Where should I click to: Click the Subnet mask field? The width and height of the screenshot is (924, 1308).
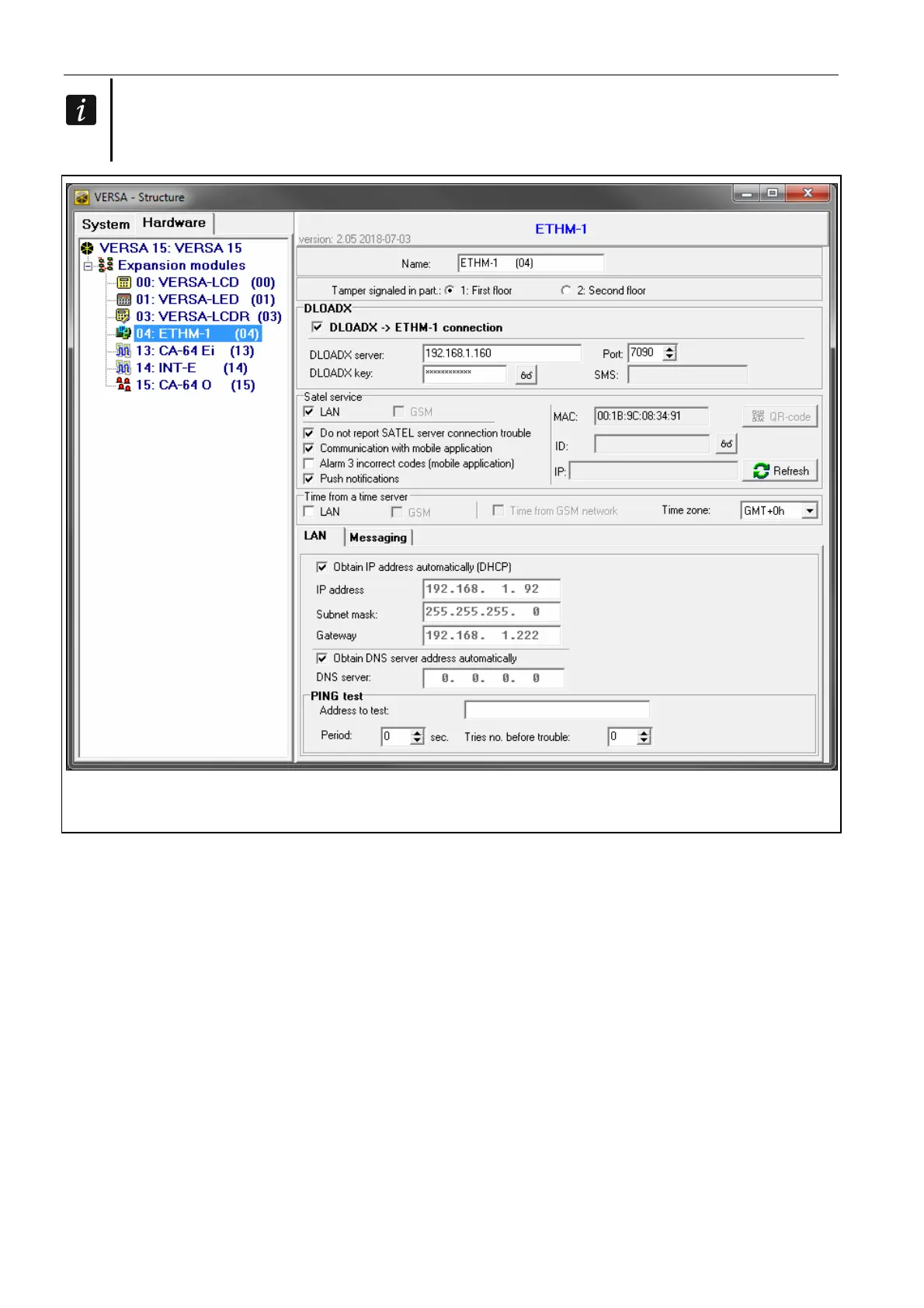[x=492, y=612]
